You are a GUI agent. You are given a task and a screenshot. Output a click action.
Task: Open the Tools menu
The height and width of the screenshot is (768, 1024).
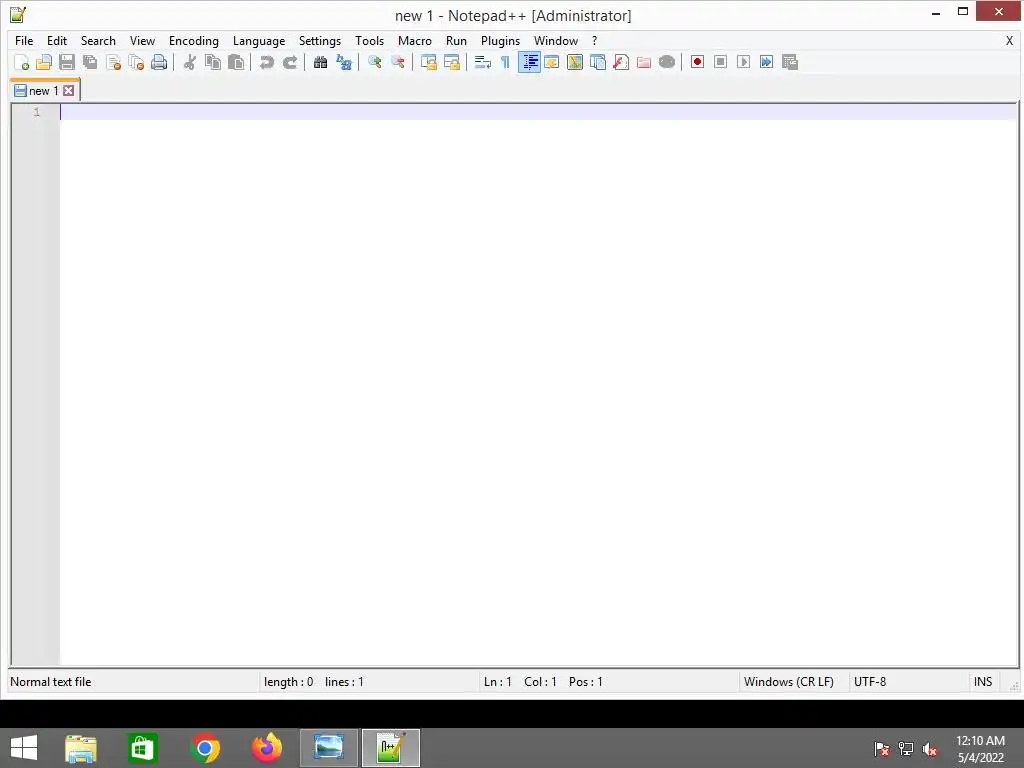370,40
